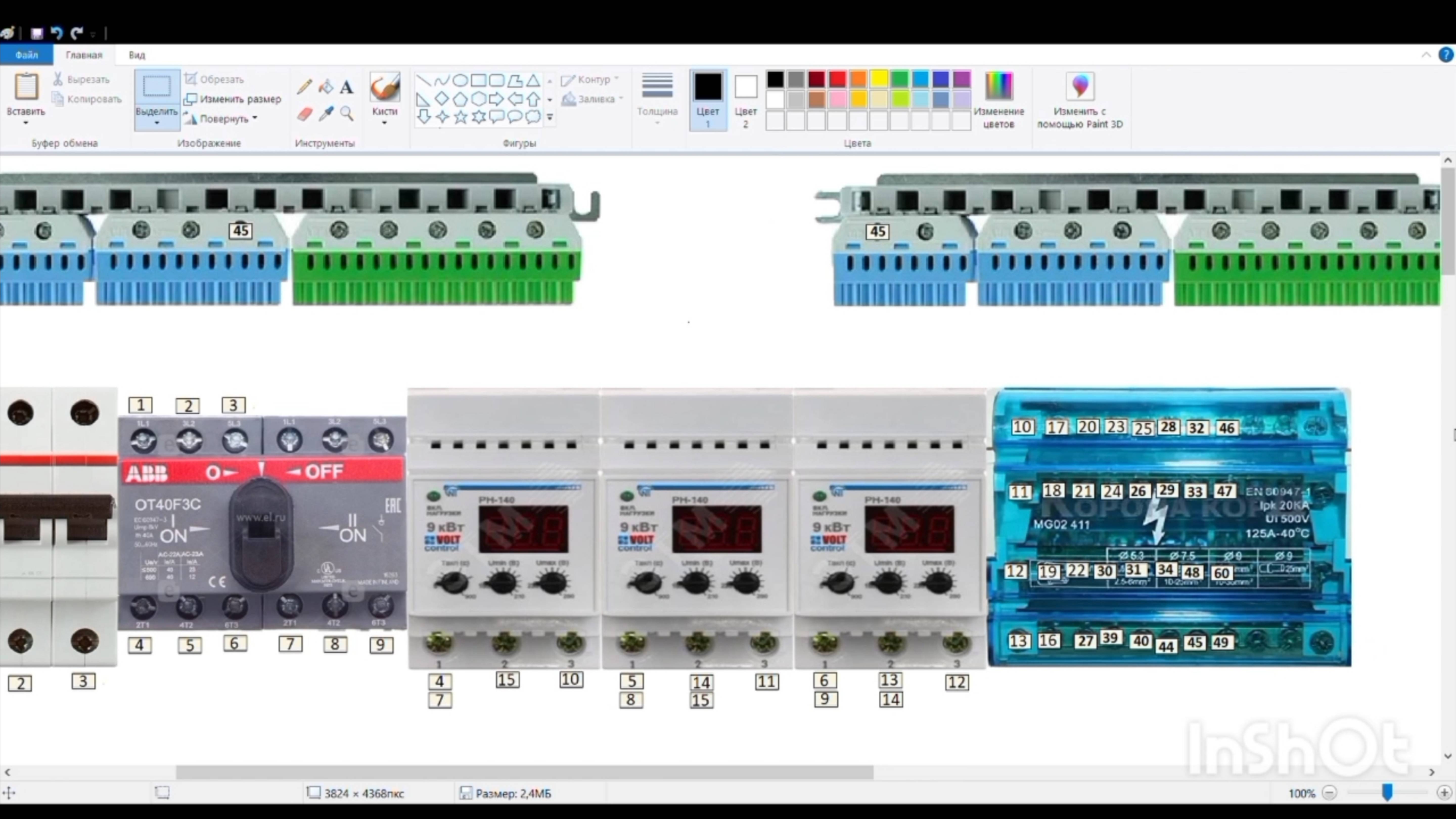This screenshot has height=819, width=1456.
Task: Pick the yellow color swatch
Action: coord(879,80)
